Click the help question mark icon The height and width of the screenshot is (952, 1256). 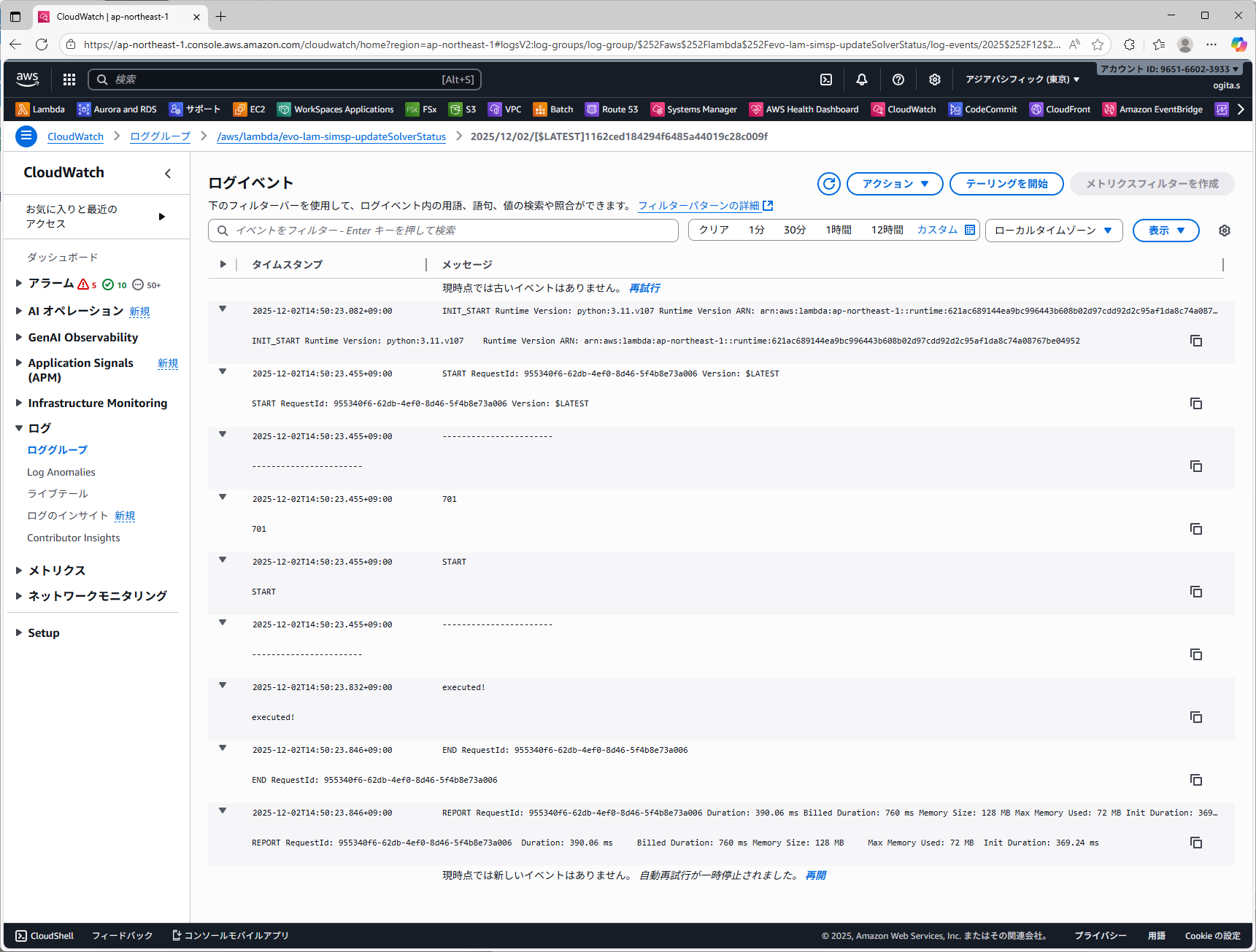click(x=898, y=80)
